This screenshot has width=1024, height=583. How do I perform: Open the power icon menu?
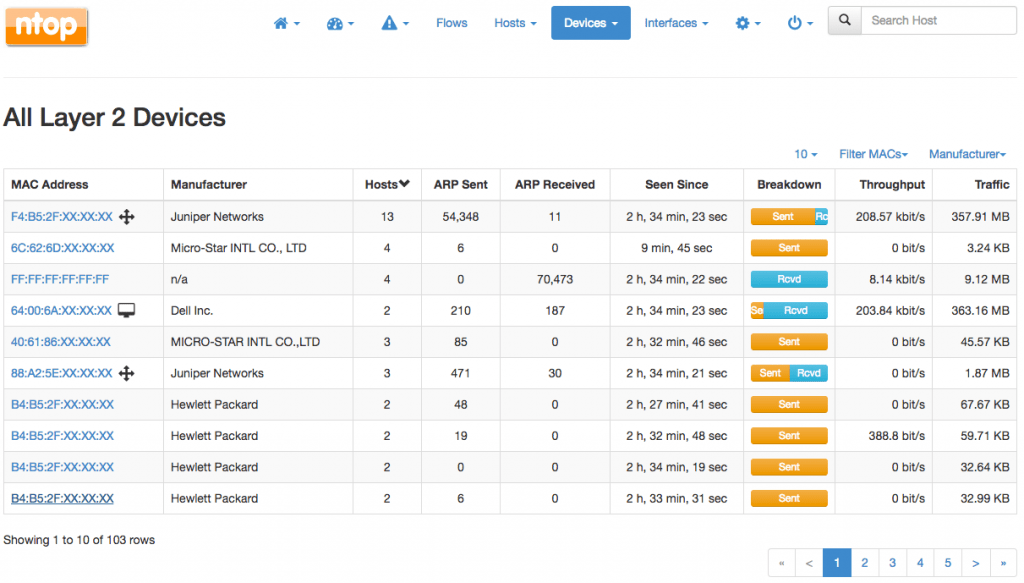click(x=800, y=23)
